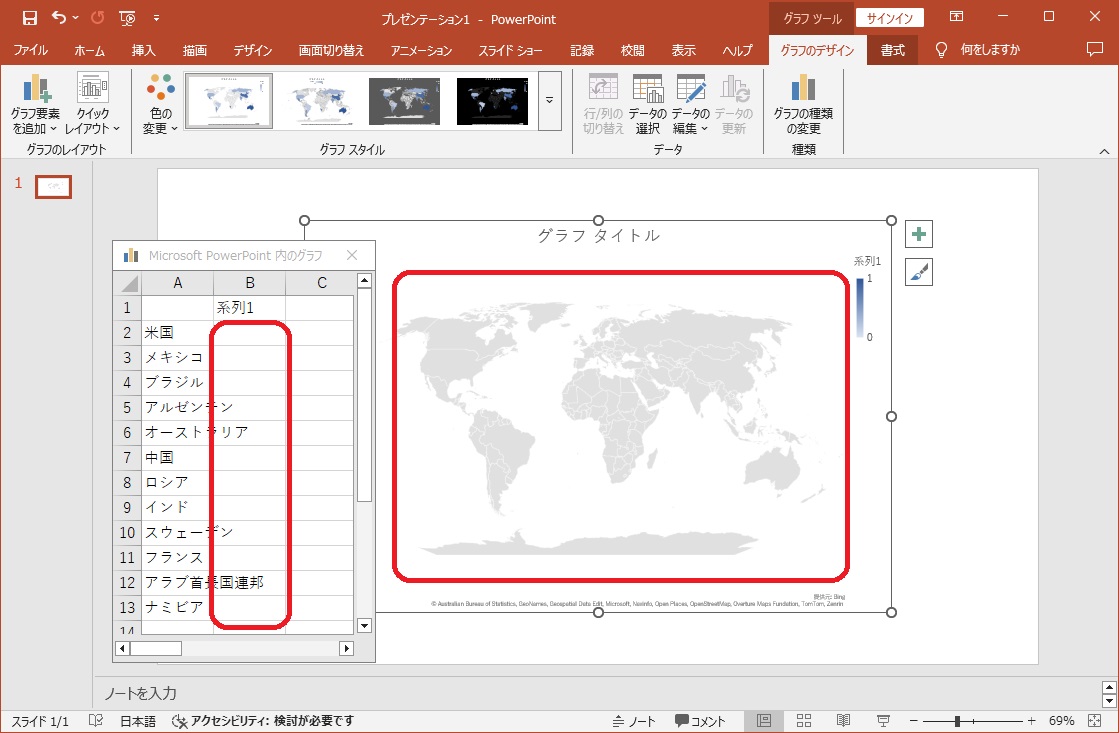This screenshot has height=733, width=1119.
Task: Open the Comments (コメント) button in the status bar
Action: [x=700, y=721]
